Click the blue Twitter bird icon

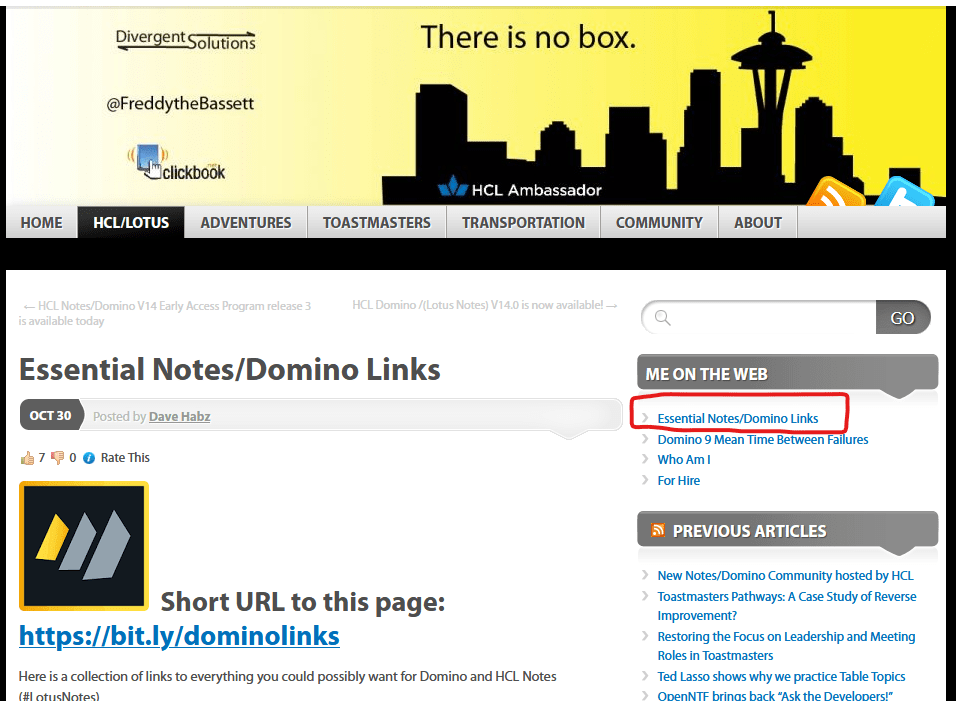click(904, 193)
